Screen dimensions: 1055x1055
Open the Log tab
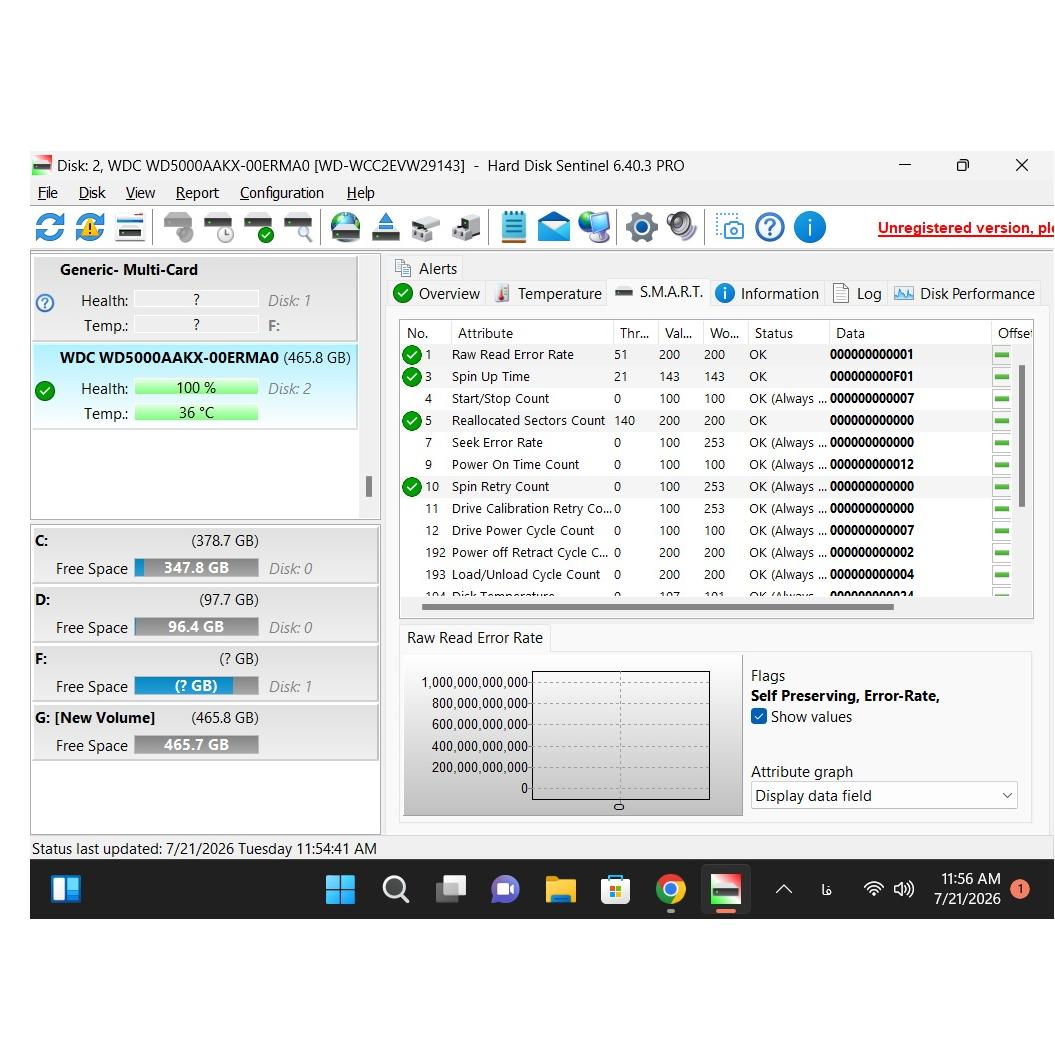click(x=857, y=293)
